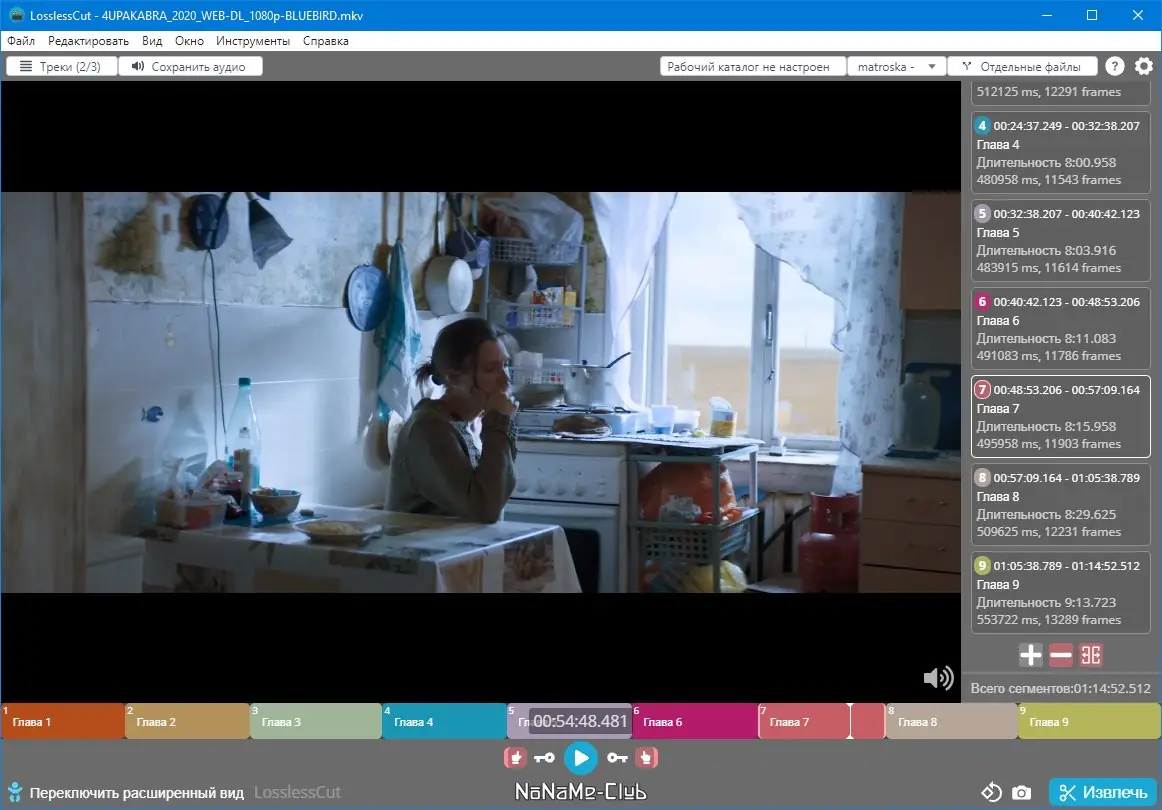Click the number 8 segment badge
Image resolution: width=1162 pixels, height=810 pixels.
pos(982,478)
